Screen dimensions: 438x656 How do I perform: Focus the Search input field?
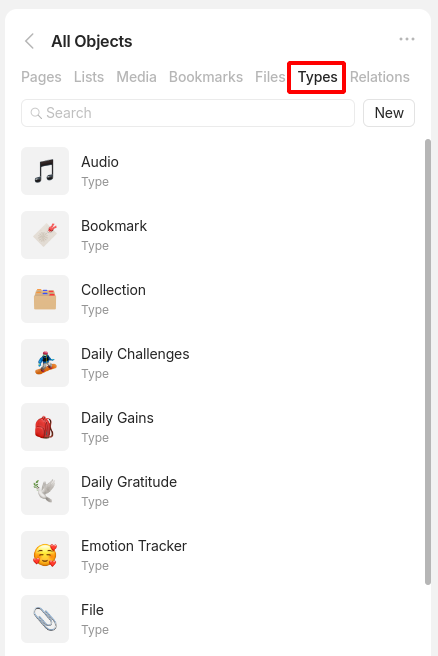coord(188,113)
